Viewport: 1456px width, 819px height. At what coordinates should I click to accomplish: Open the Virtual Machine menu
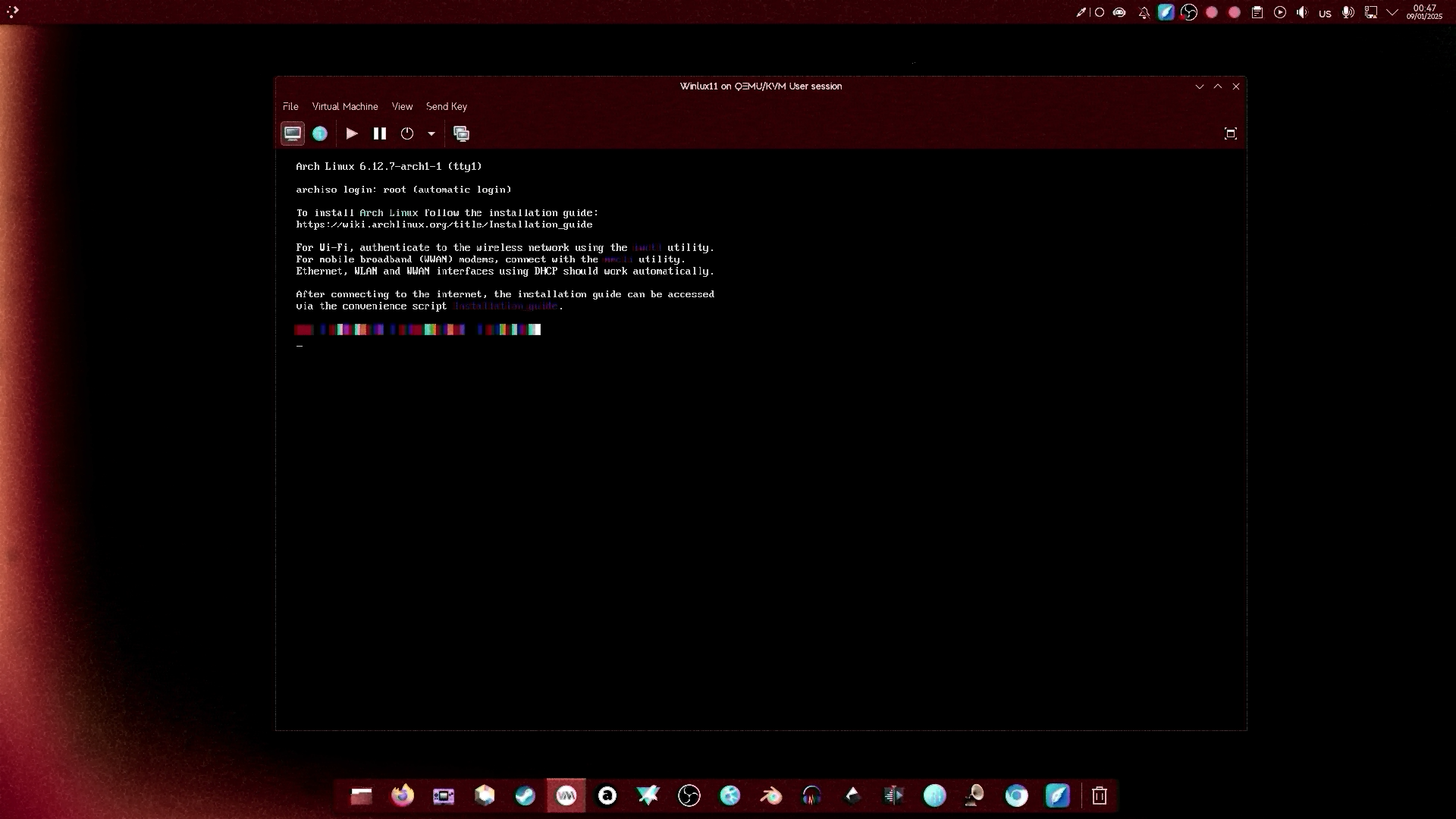(x=345, y=107)
